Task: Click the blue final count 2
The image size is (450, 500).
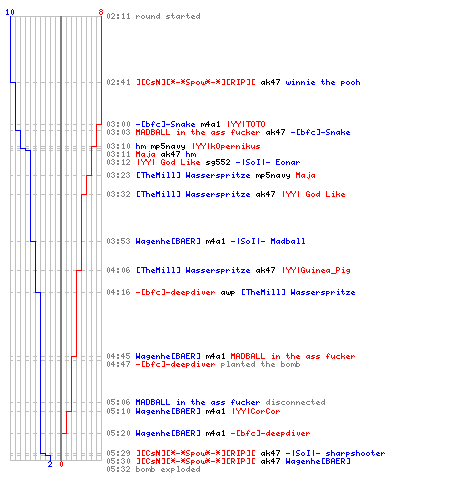Action: 50,464
